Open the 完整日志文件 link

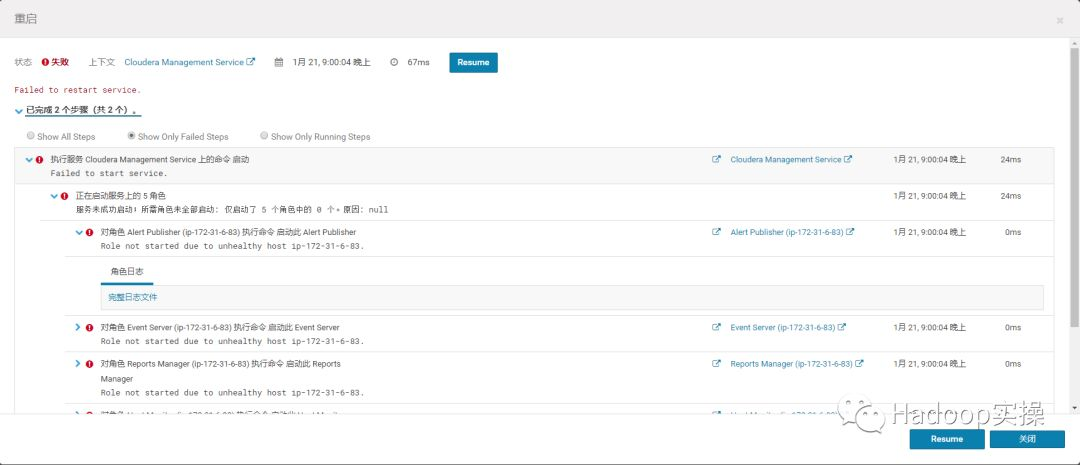(133, 298)
